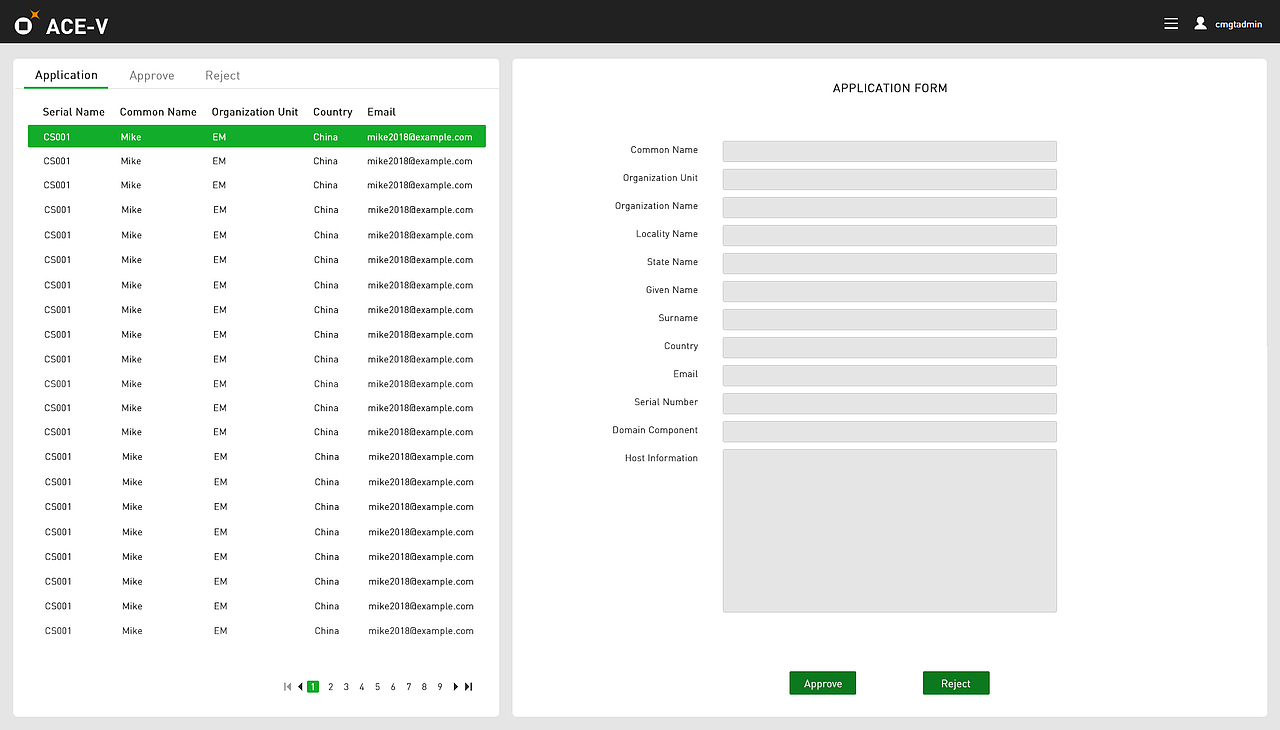Switch to the Approve tab
Image resolution: width=1280 pixels, height=730 pixels.
[x=152, y=75]
